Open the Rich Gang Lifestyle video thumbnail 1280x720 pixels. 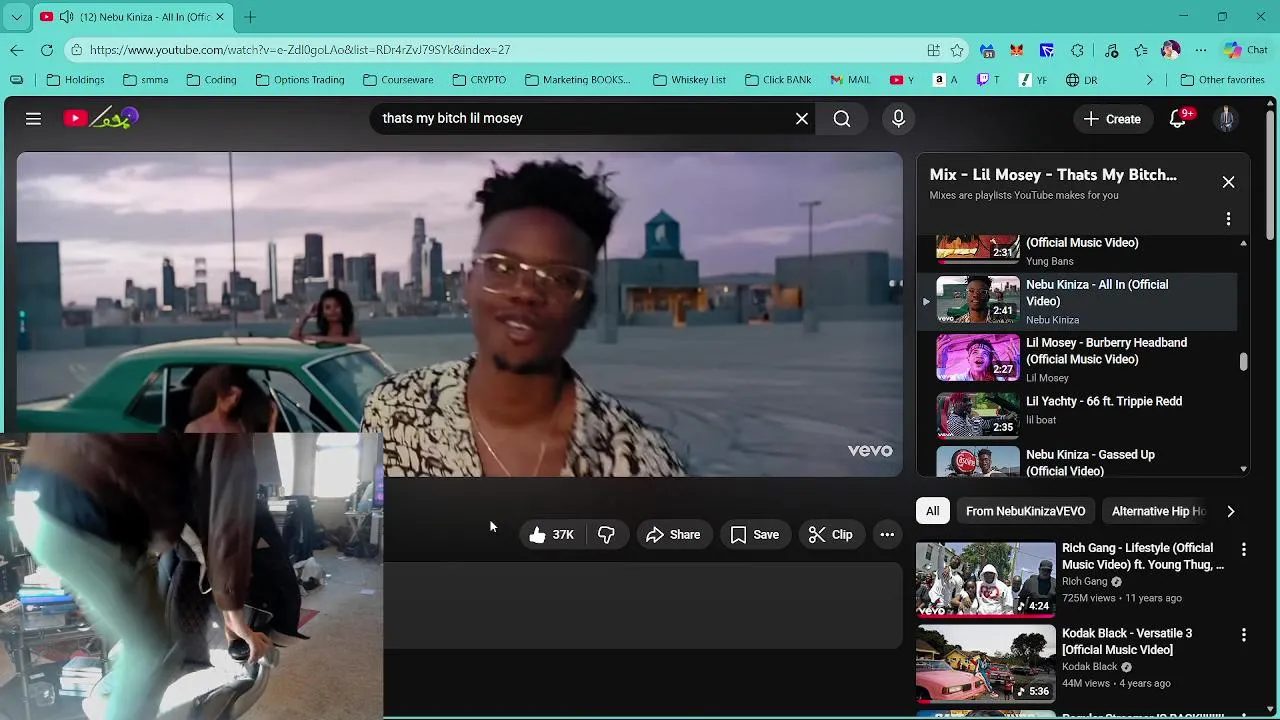tap(985, 579)
